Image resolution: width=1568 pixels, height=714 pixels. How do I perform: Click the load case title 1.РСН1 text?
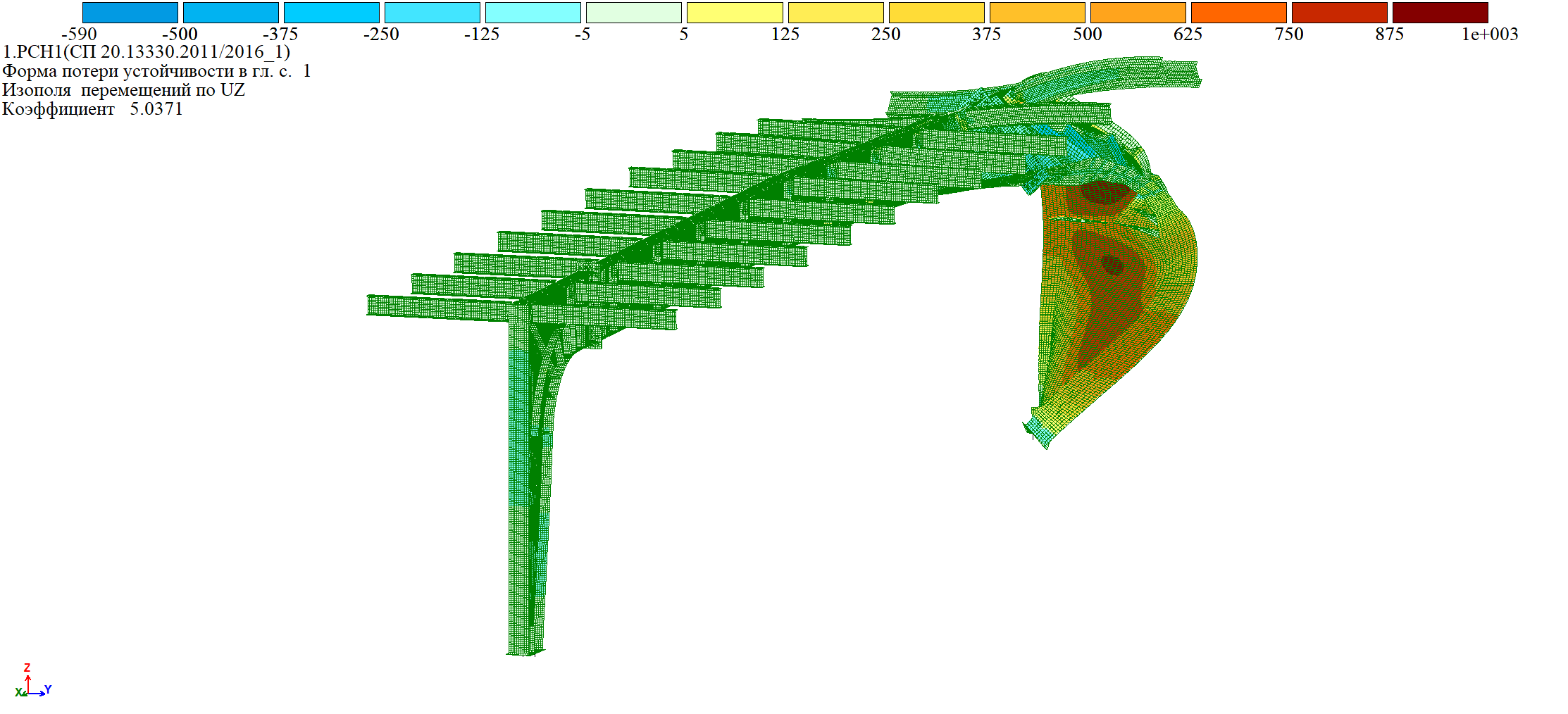pos(147,52)
